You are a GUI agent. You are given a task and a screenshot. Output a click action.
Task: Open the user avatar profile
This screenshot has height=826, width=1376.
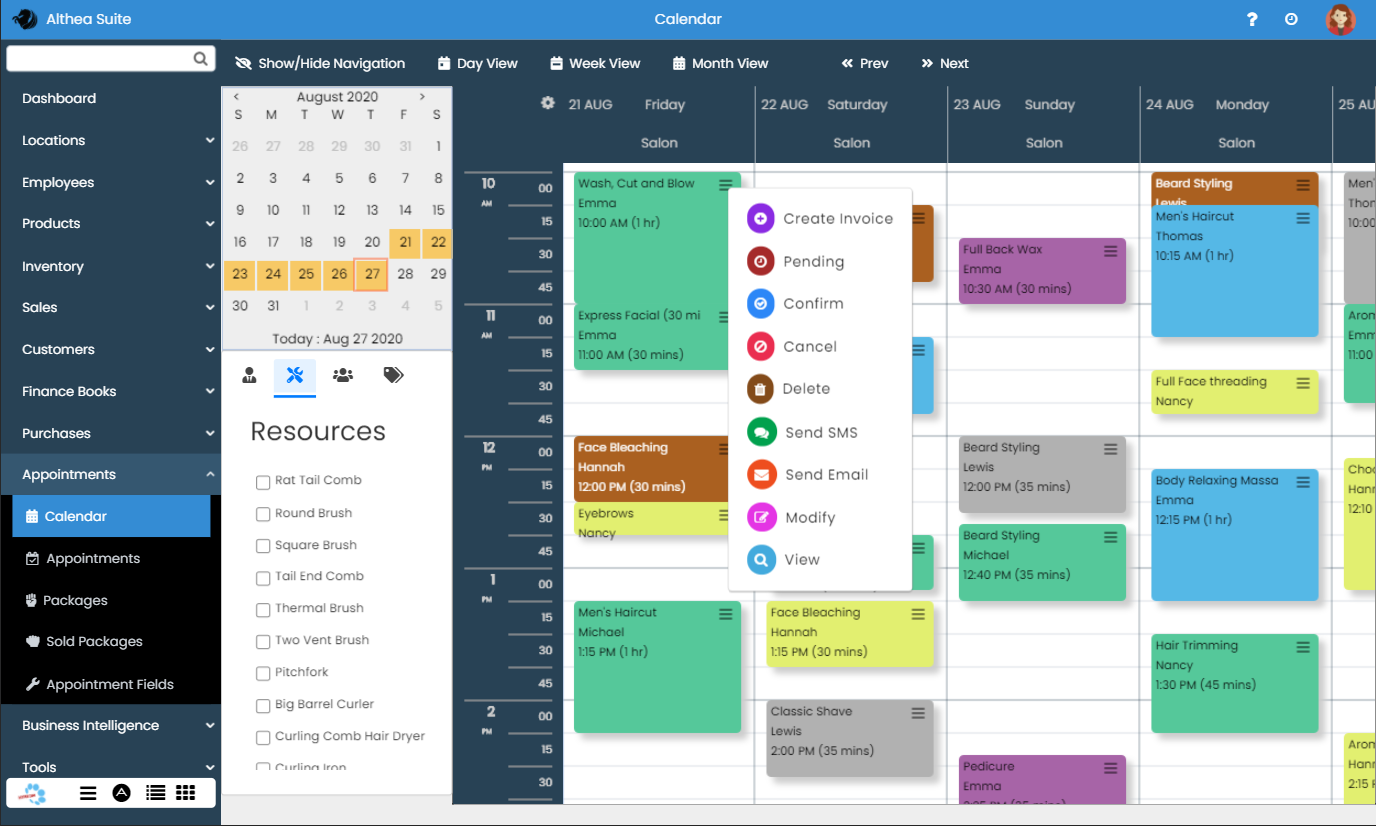pos(1340,19)
